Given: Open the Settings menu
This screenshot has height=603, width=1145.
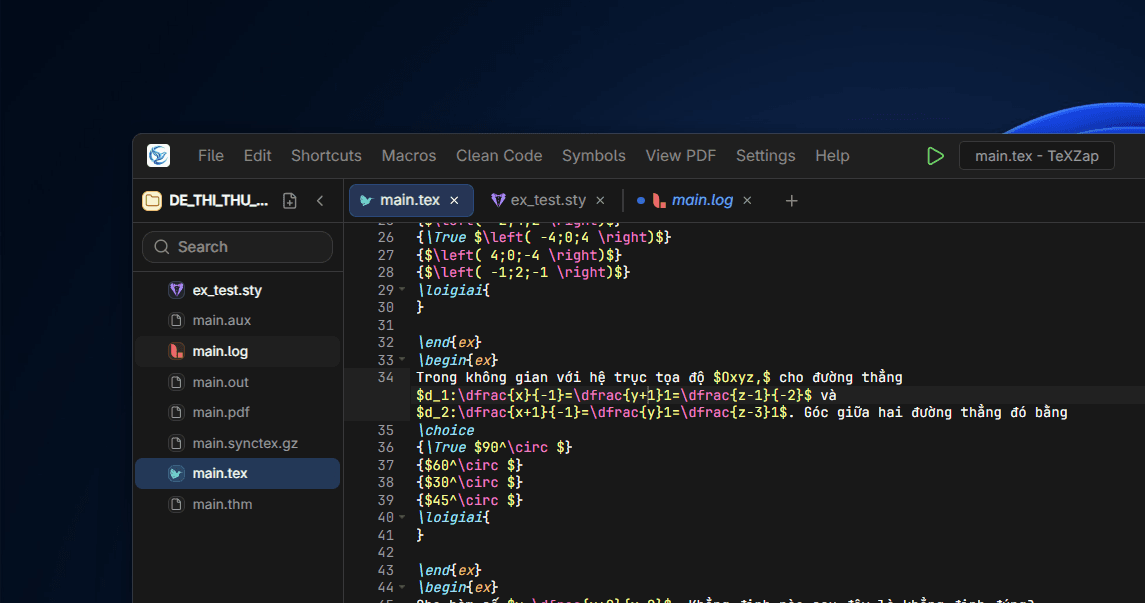Looking at the screenshot, I should click(x=765, y=155).
